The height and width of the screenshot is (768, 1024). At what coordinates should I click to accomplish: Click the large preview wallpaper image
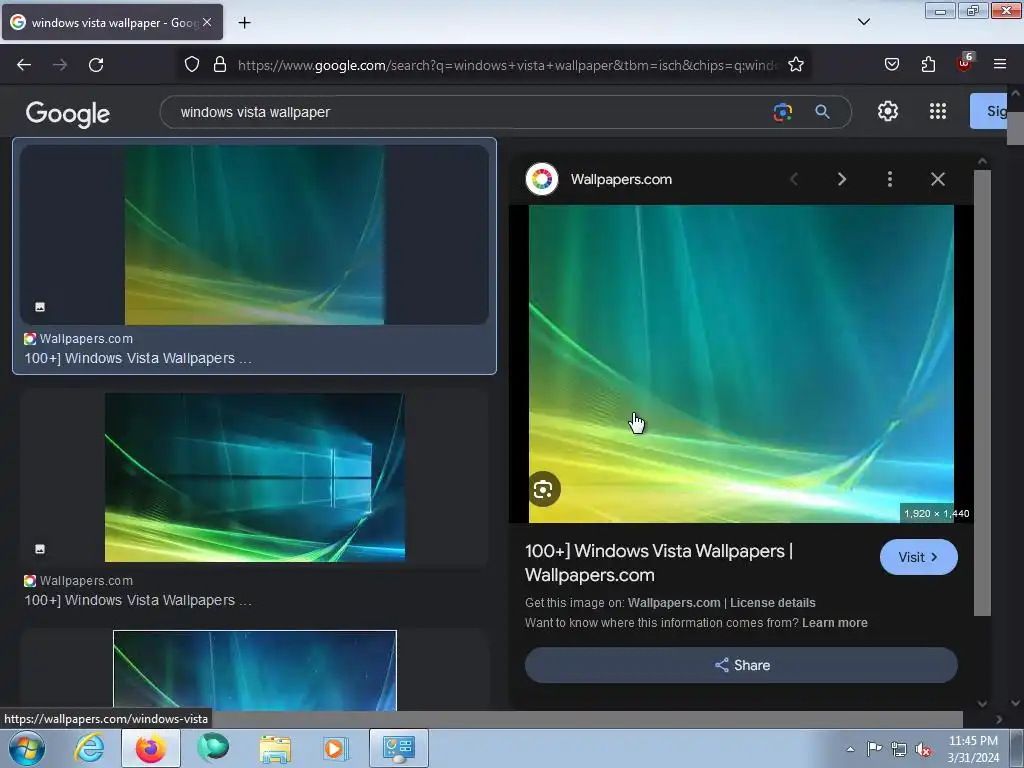(741, 364)
